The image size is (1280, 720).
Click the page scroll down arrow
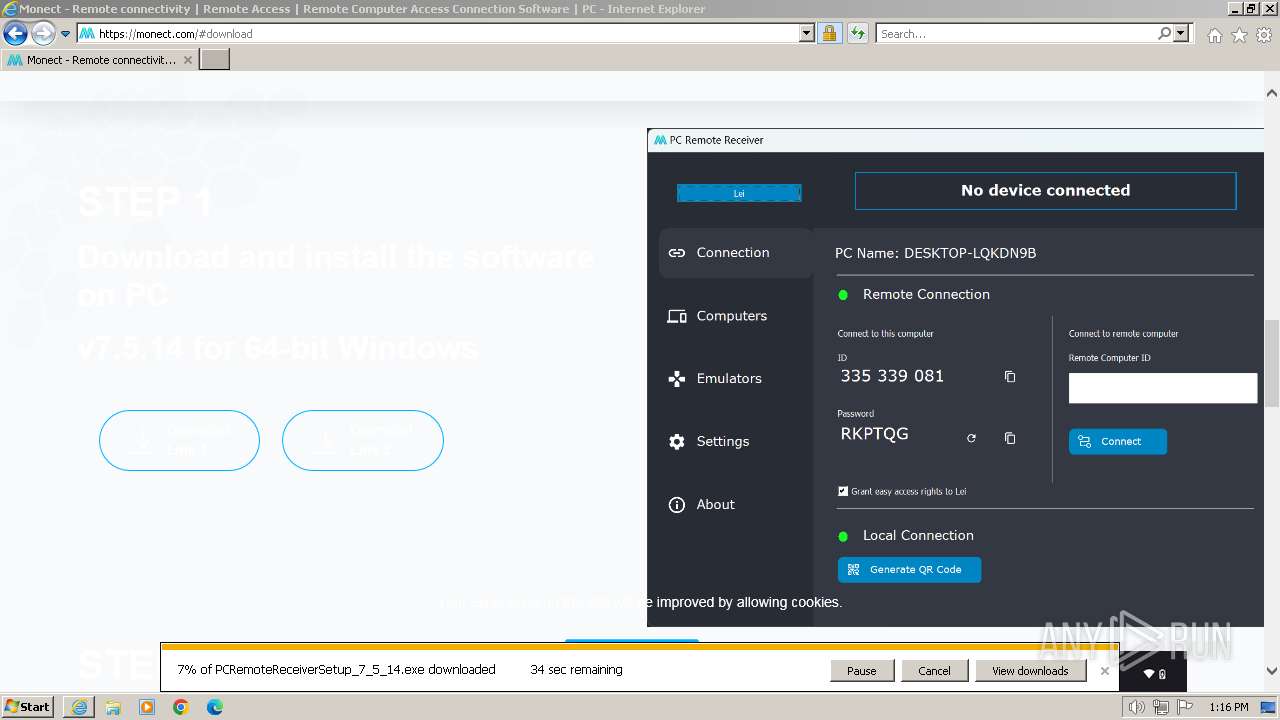(1272, 671)
